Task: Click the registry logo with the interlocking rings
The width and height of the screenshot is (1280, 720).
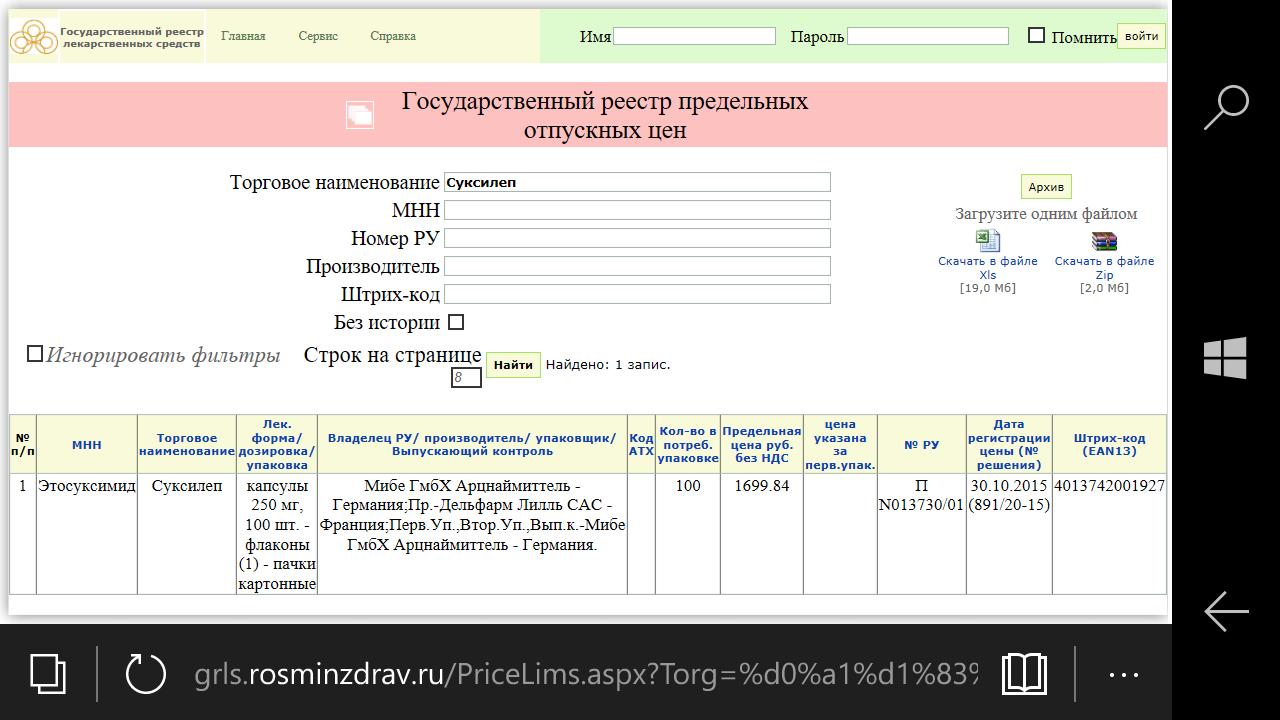Action: (34, 37)
